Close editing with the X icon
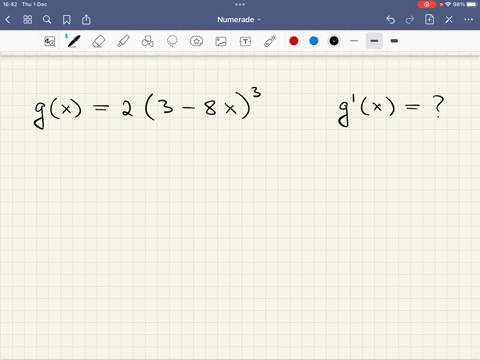The width and height of the screenshot is (480, 360). (449, 20)
